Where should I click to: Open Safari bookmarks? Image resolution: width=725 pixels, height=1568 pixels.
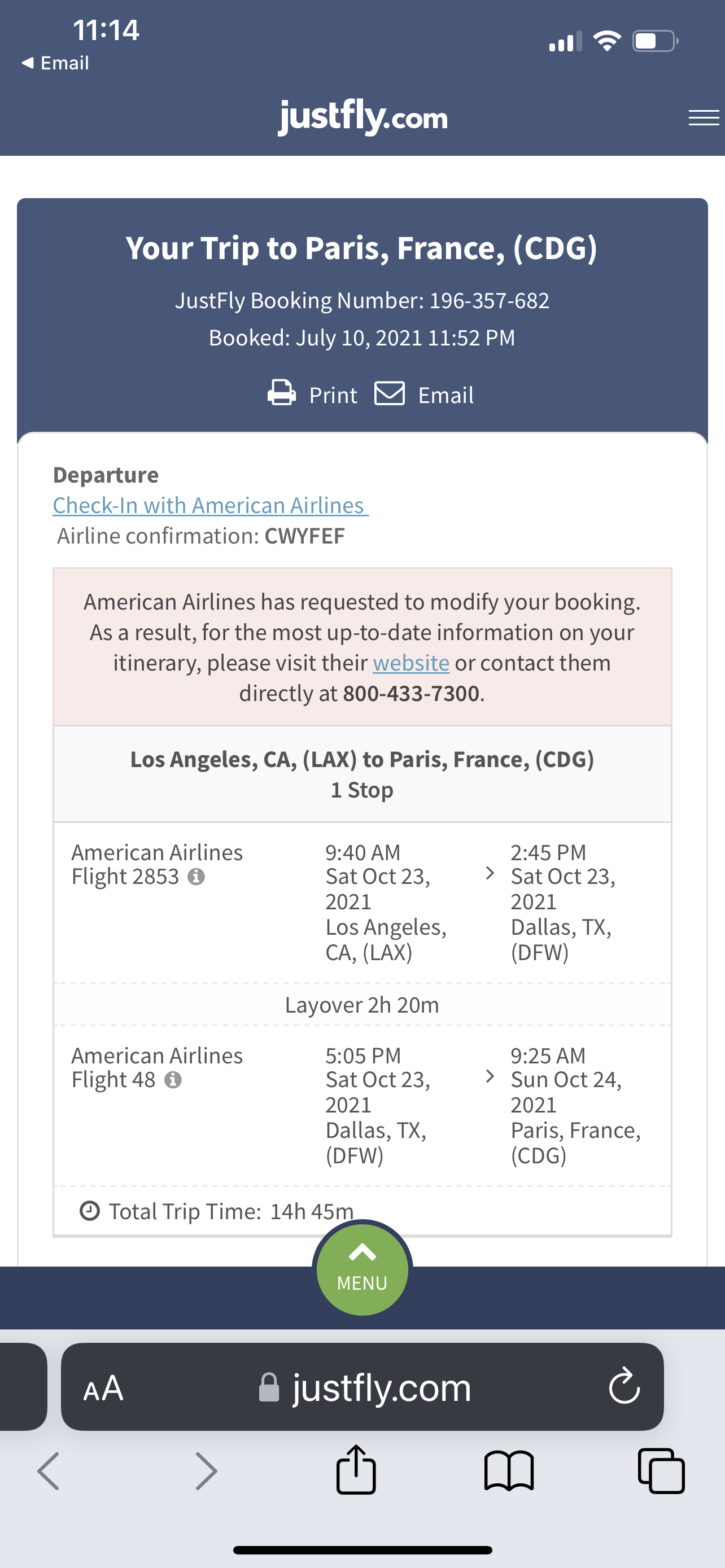coord(509,1470)
